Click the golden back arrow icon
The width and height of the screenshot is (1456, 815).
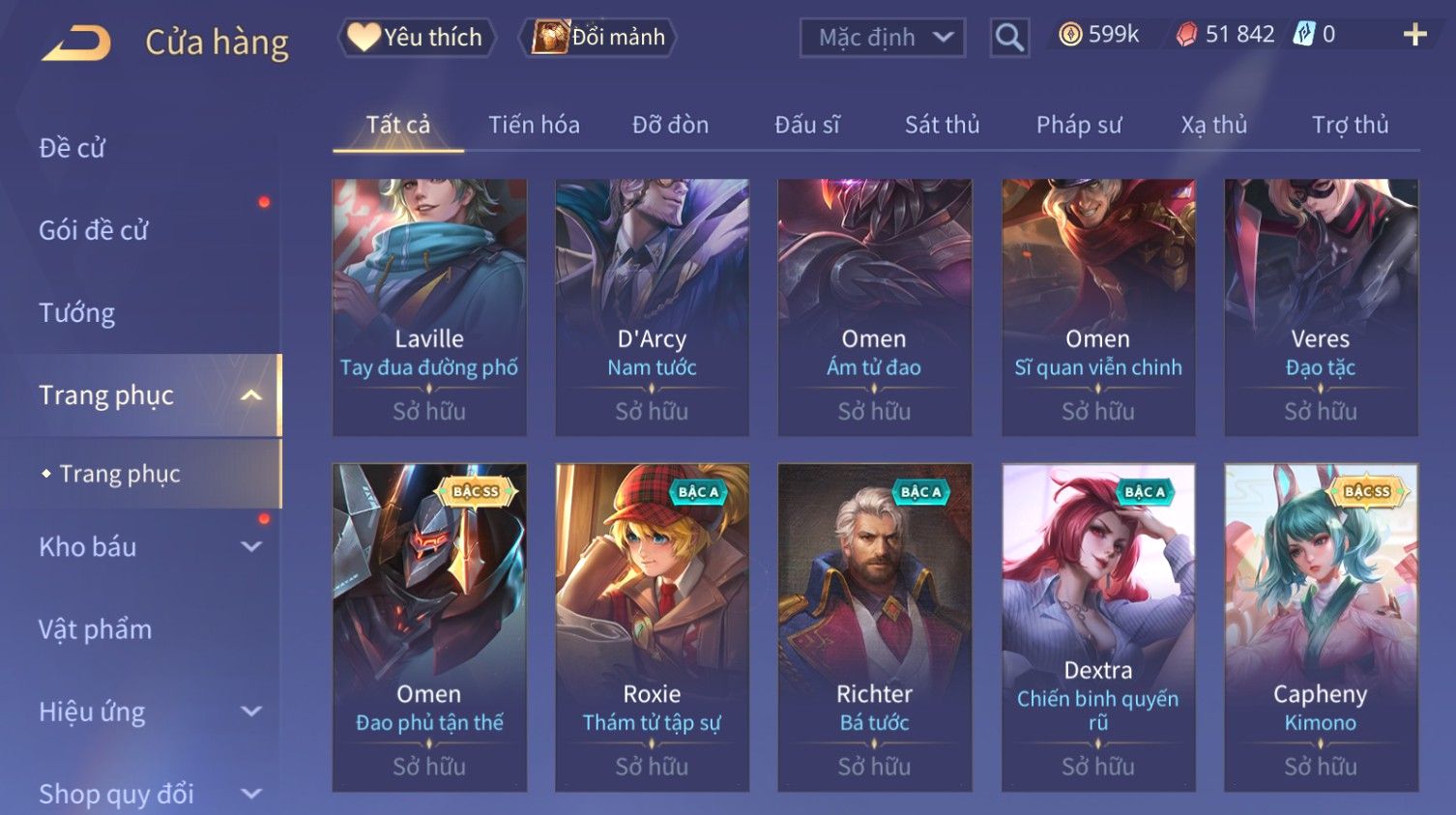(75, 43)
